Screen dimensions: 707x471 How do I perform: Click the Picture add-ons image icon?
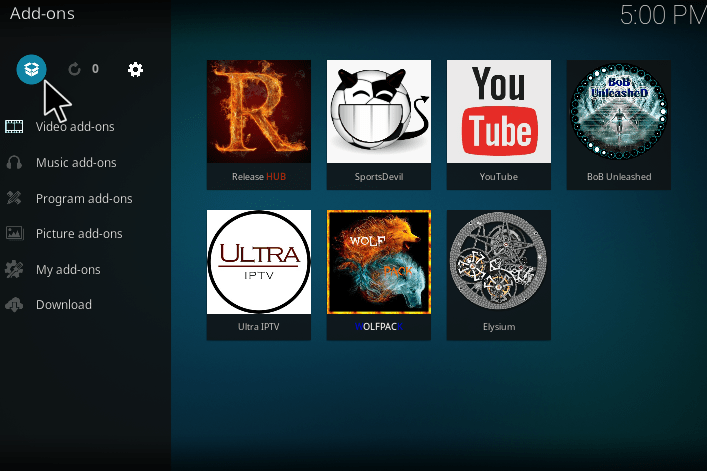pos(14,233)
